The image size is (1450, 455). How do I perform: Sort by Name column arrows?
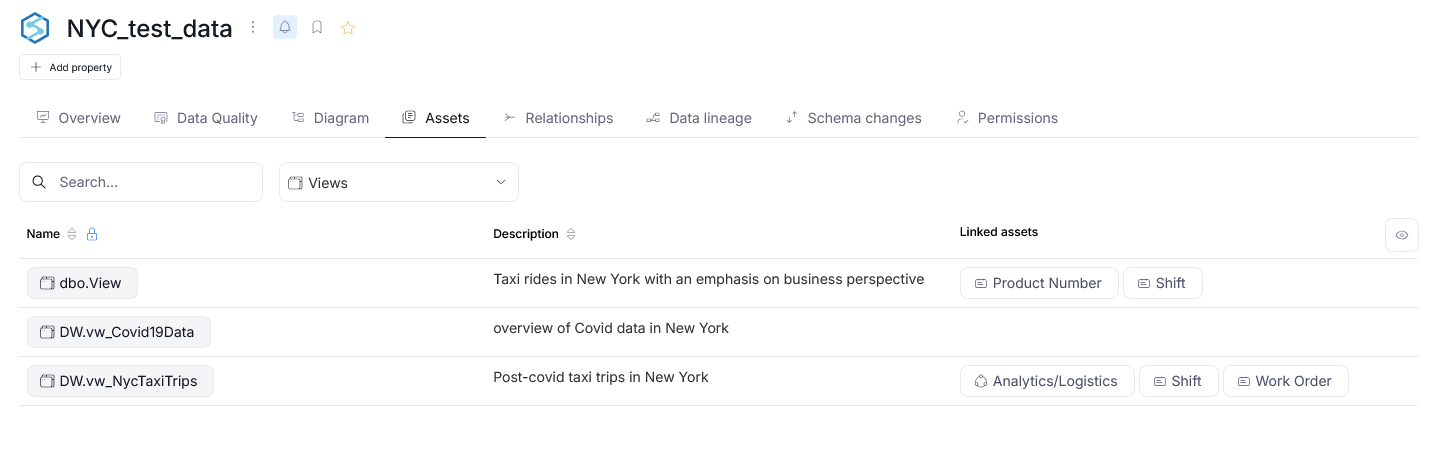click(71, 234)
